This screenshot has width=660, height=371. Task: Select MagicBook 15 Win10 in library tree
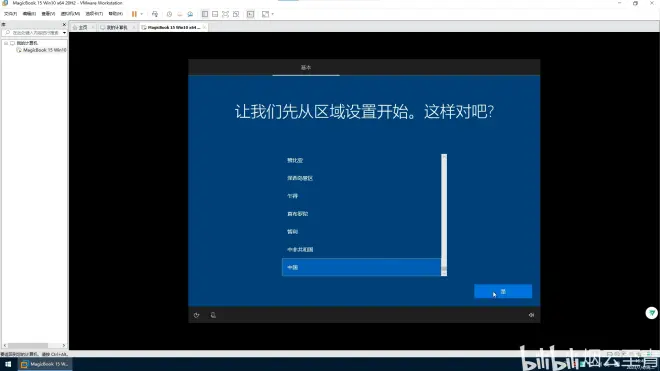point(44,50)
